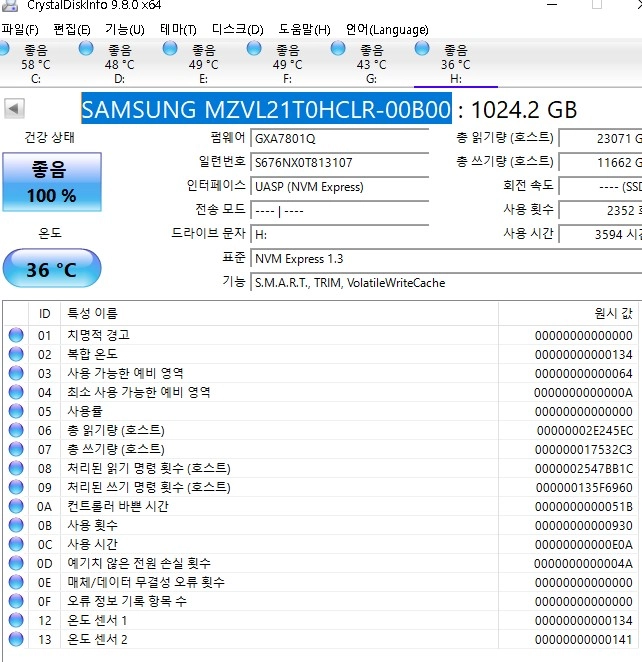Select the F: drive tab
The width and height of the screenshot is (642, 662).
(287, 64)
